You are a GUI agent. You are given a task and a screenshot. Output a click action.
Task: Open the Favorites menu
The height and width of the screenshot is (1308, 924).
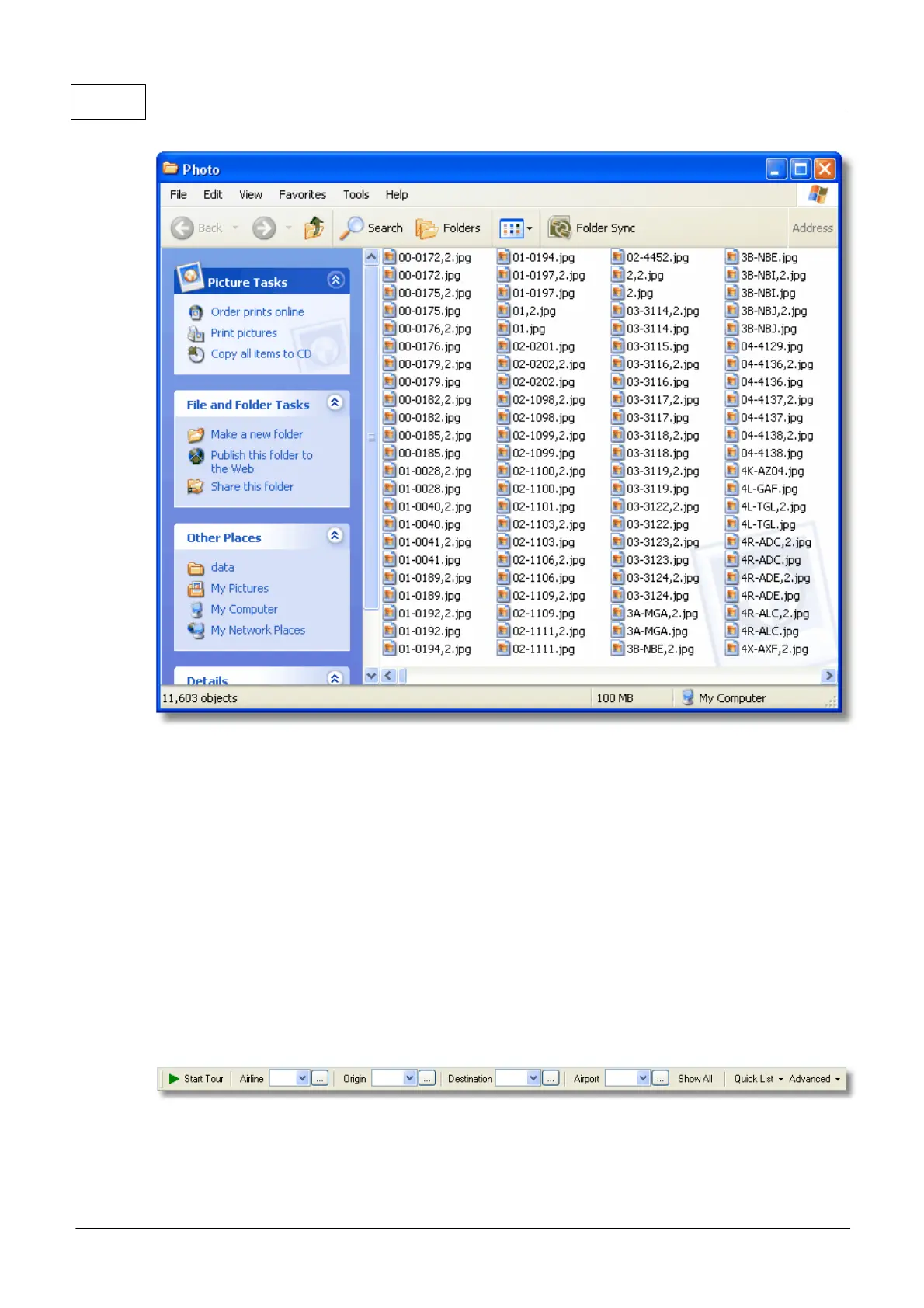coord(303,195)
